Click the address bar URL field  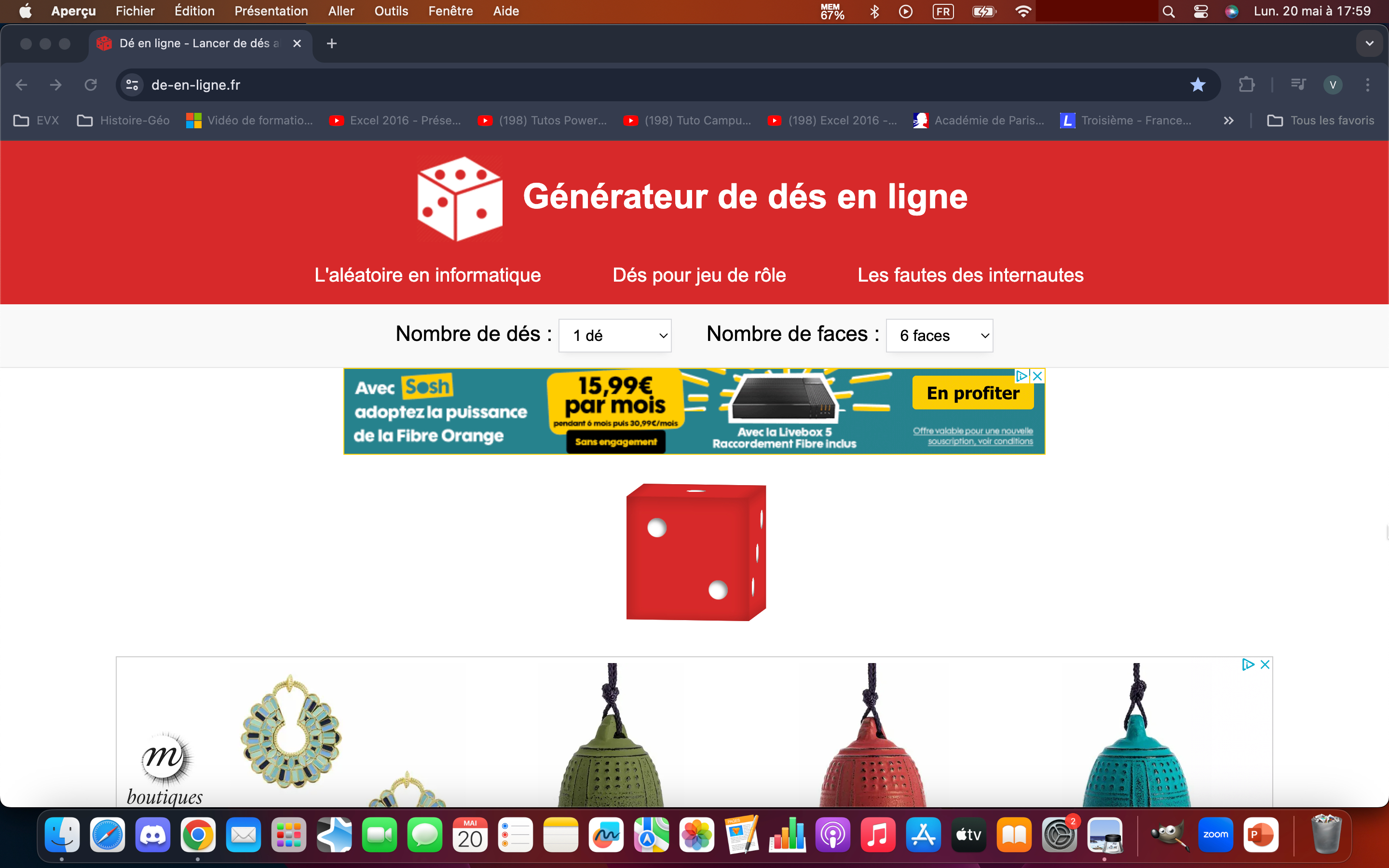631,85
